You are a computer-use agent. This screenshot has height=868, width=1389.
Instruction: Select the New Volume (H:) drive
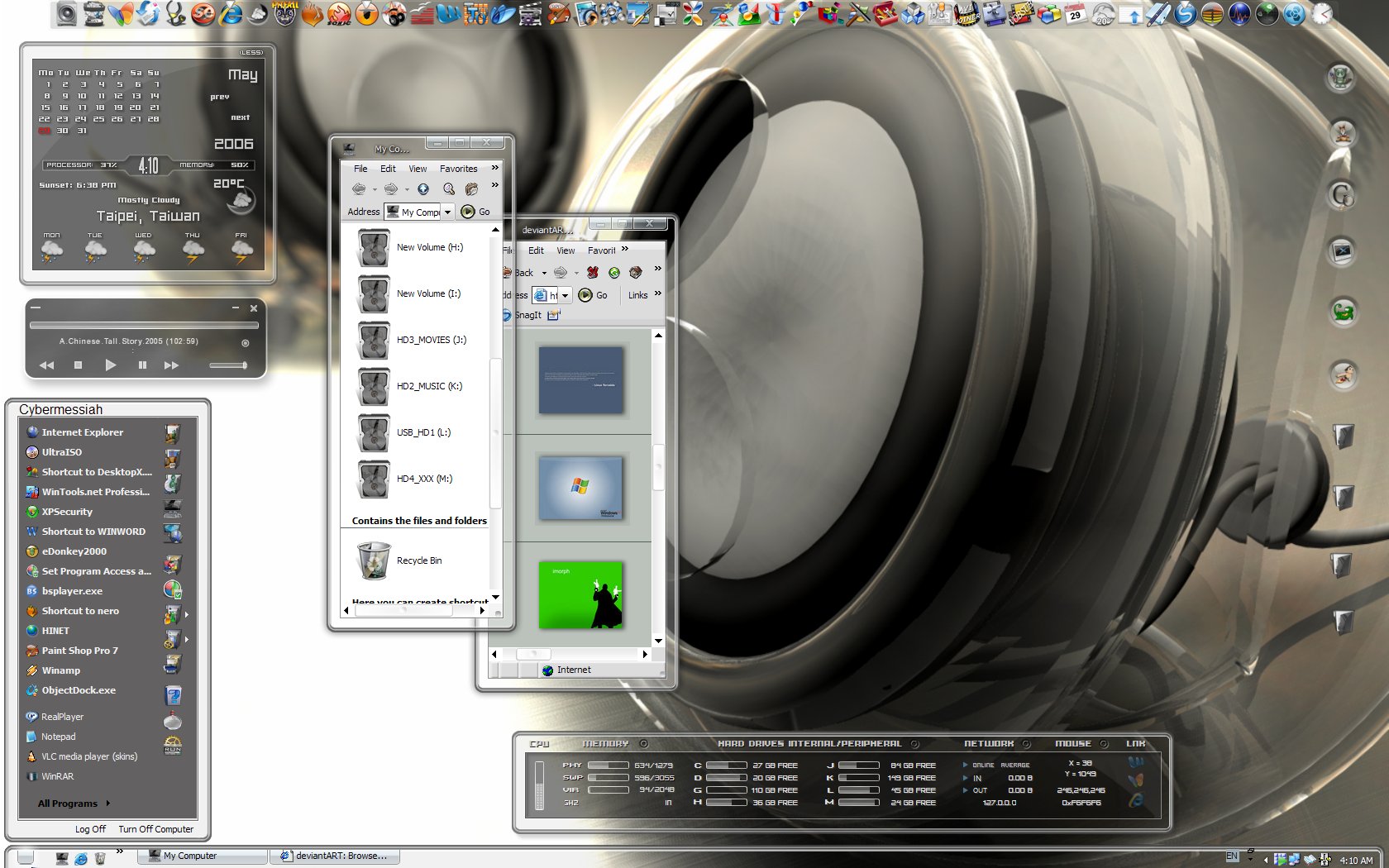point(410,247)
